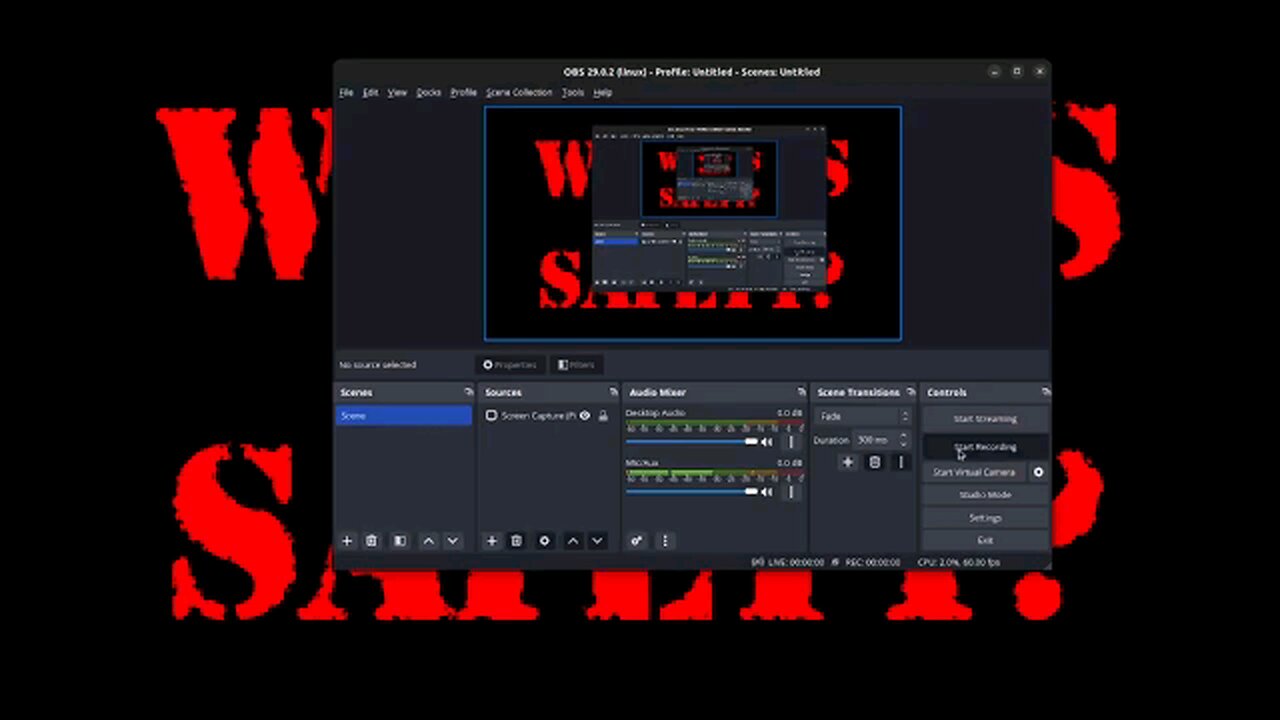The width and height of the screenshot is (1280, 720).
Task: Click the Start Recording button
Action: tap(985, 447)
